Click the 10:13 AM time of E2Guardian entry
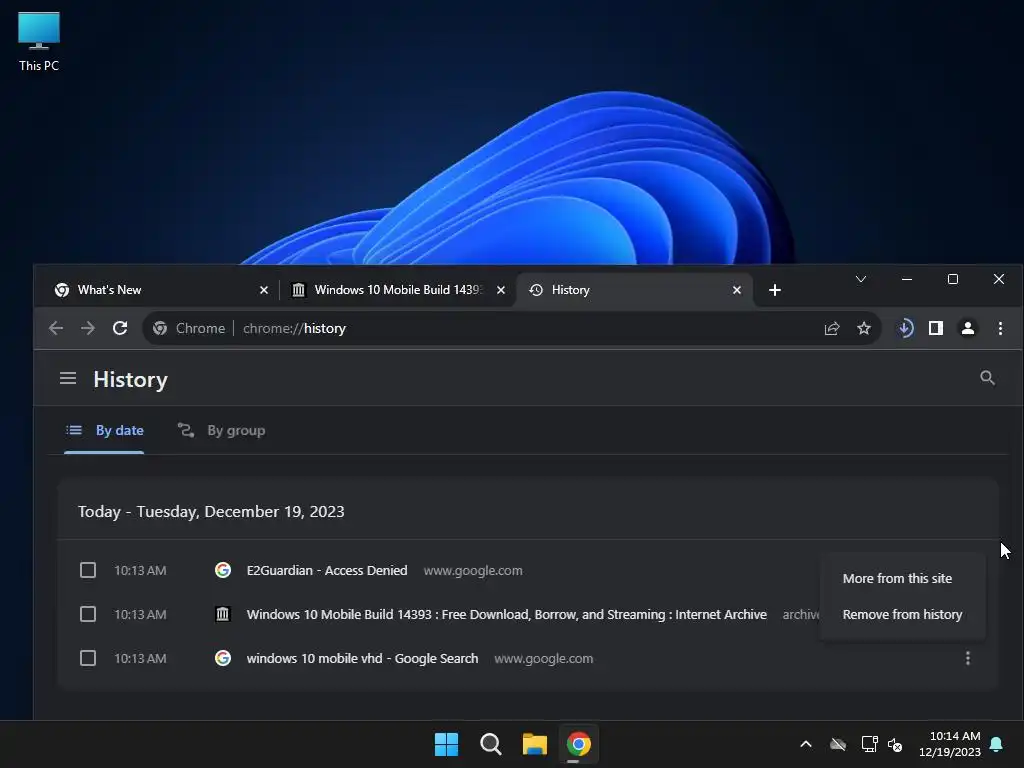The height and width of the screenshot is (768, 1024). click(140, 570)
